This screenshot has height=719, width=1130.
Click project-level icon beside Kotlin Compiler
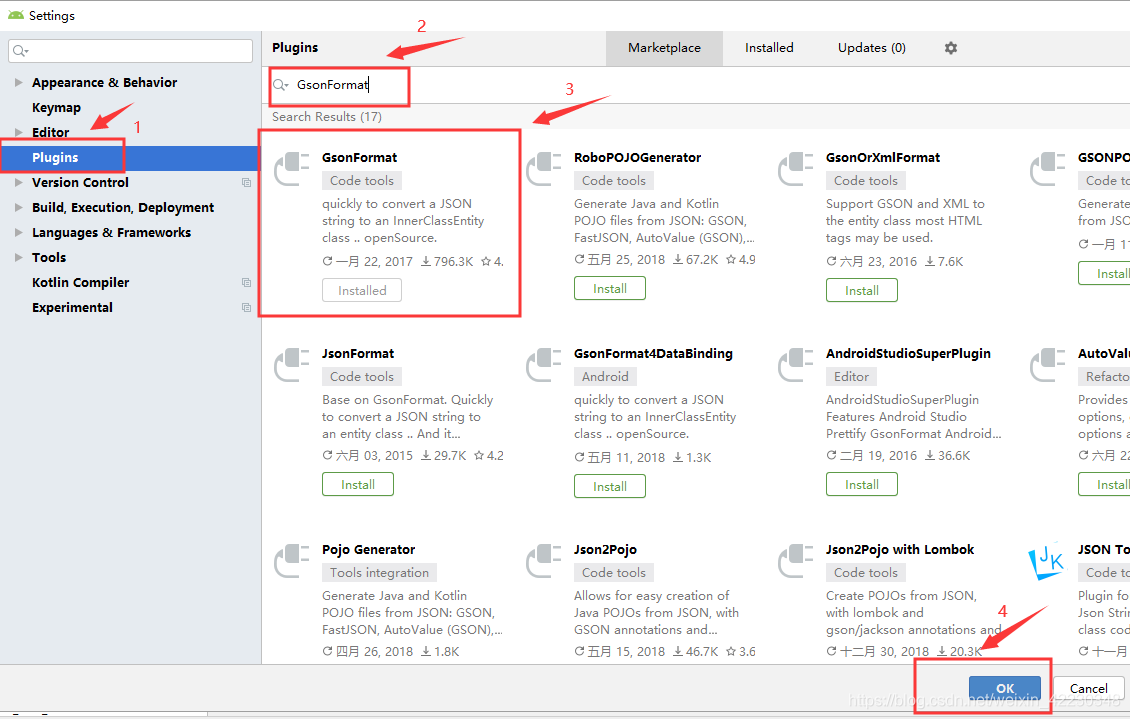(246, 282)
